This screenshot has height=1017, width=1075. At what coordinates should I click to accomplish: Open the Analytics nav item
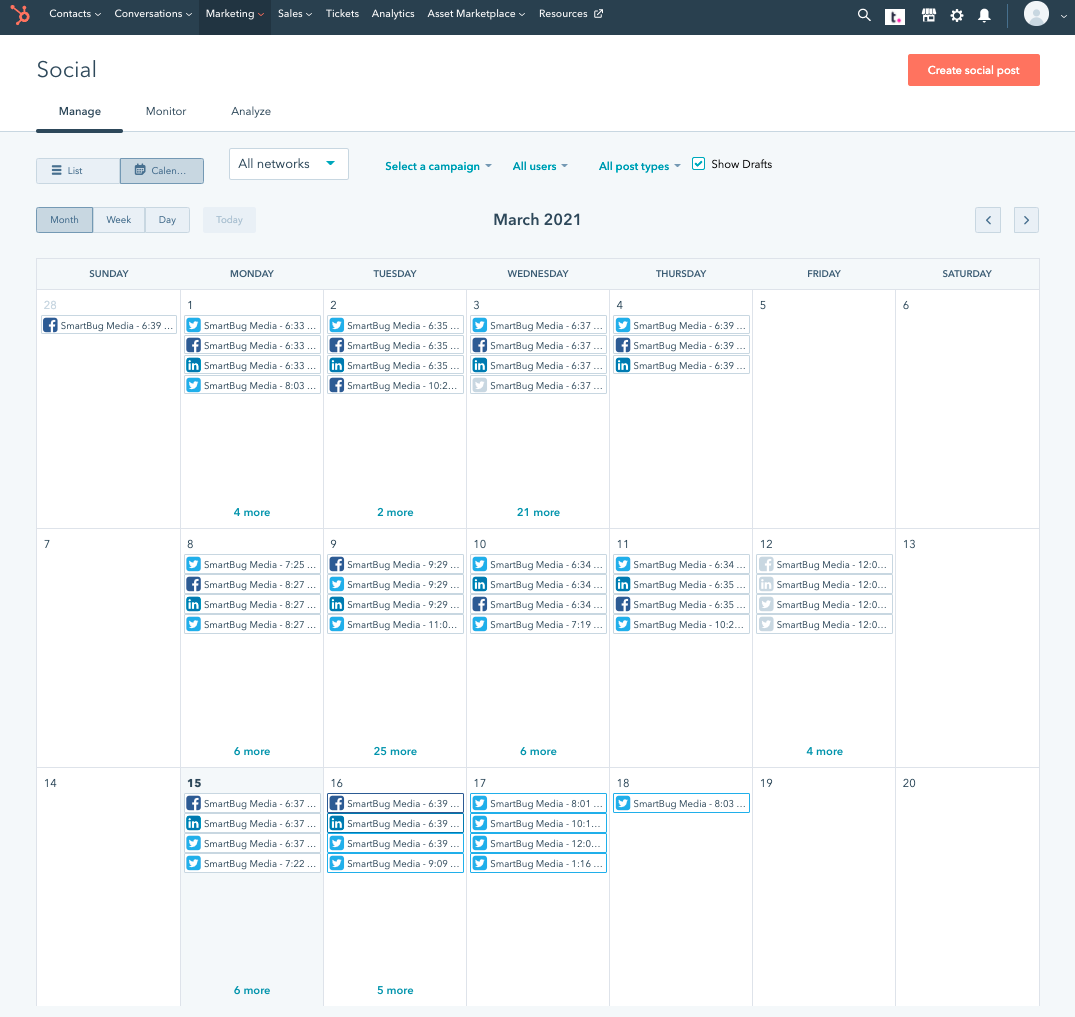[x=393, y=14]
